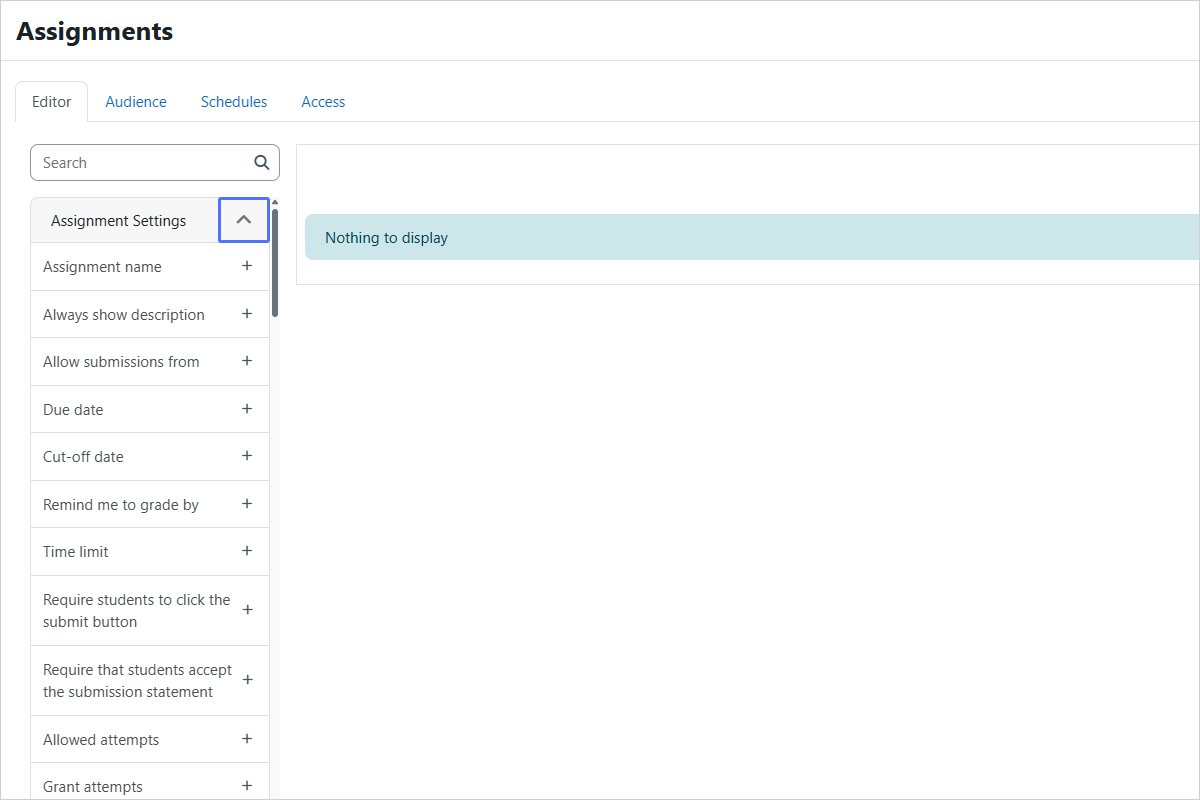This screenshot has width=1200, height=800.
Task: Click the search magnifier icon
Action: (x=261, y=162)
